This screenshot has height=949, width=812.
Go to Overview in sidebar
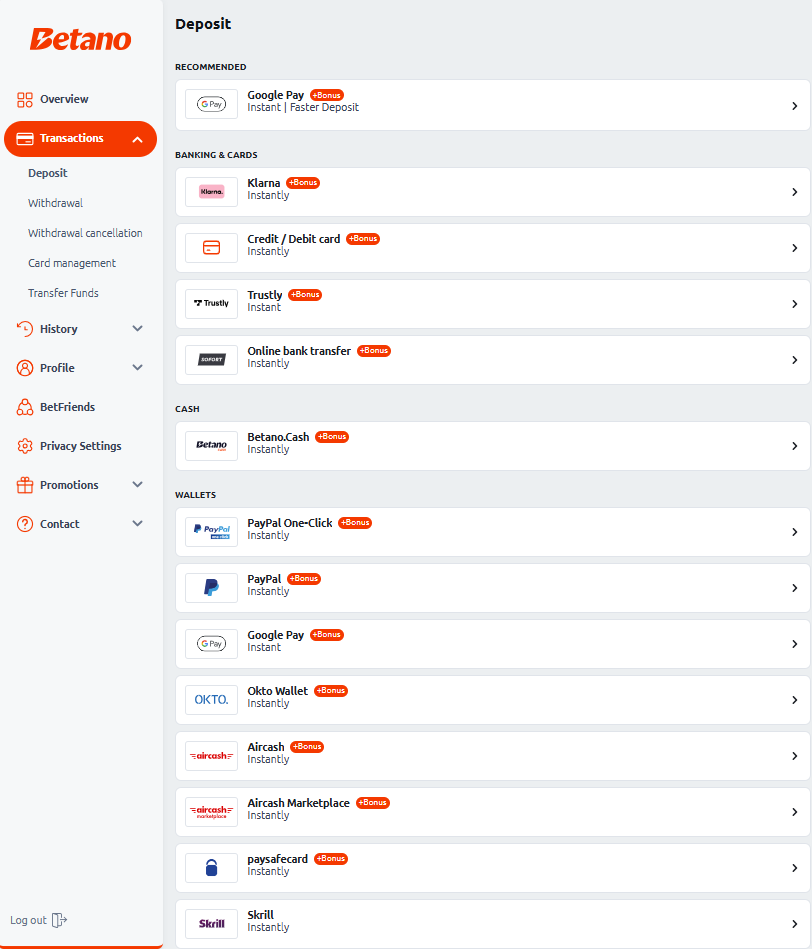64,99
